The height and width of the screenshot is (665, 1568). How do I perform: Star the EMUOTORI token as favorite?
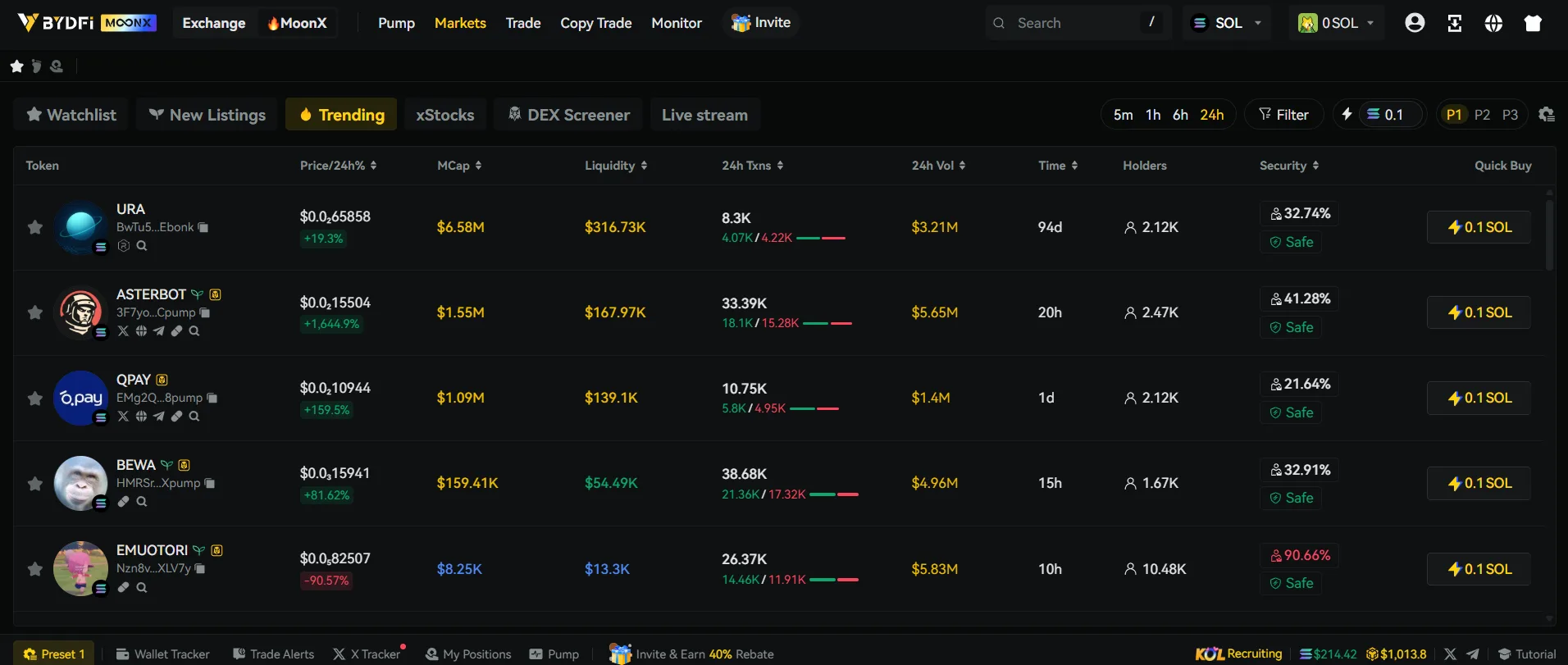pos(34,568)
